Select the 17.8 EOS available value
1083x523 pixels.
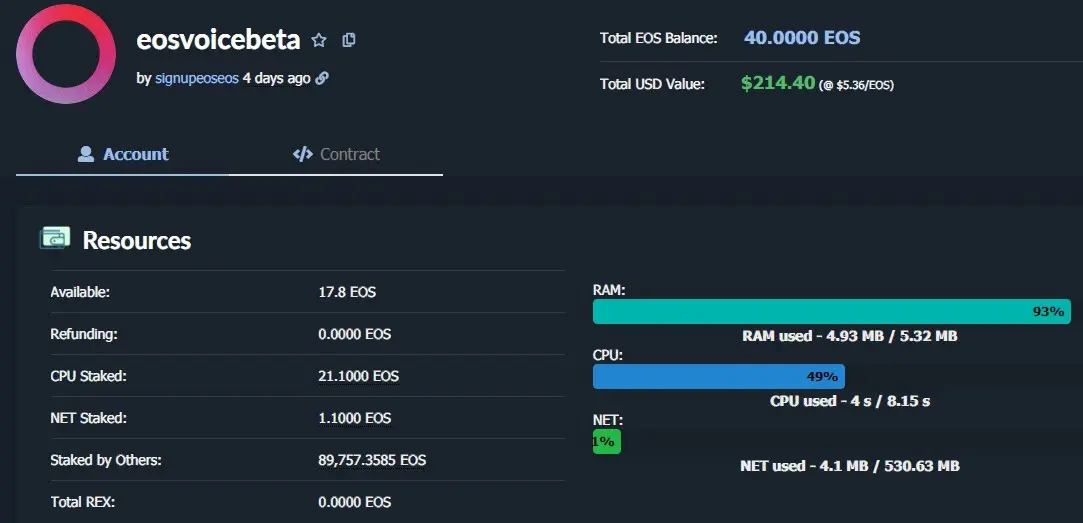click(x=347, y=292)
